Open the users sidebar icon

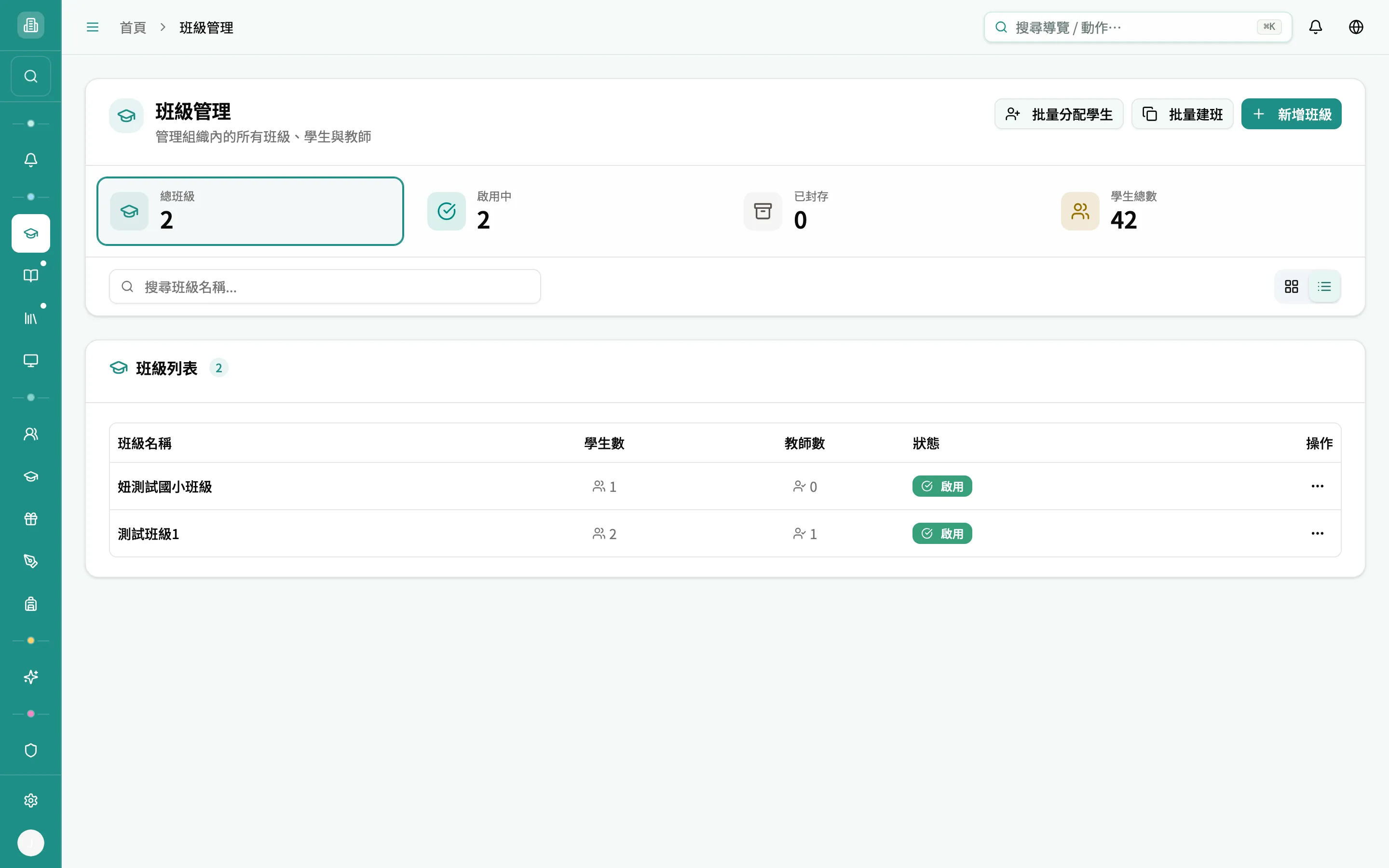[30, 434]
